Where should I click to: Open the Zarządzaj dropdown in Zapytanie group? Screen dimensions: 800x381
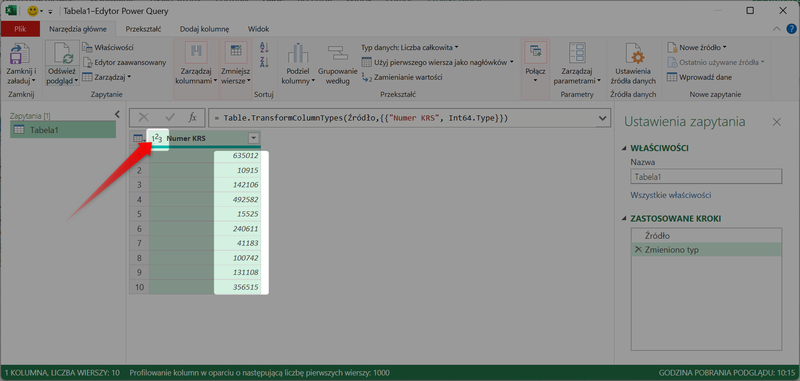[107, 77]
